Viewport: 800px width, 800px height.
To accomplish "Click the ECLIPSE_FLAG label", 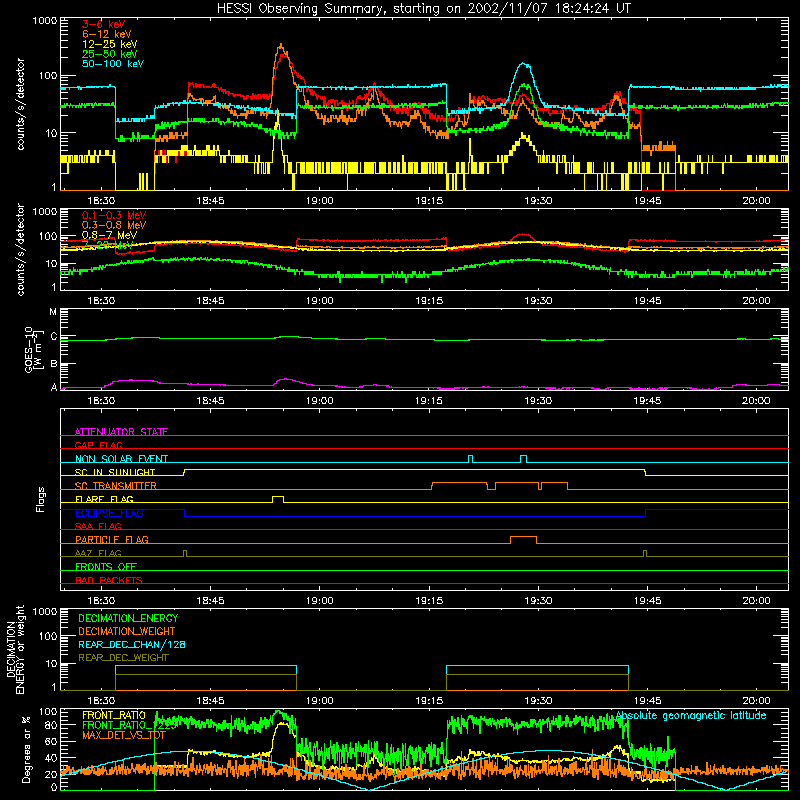I will [x=109, y=513].
